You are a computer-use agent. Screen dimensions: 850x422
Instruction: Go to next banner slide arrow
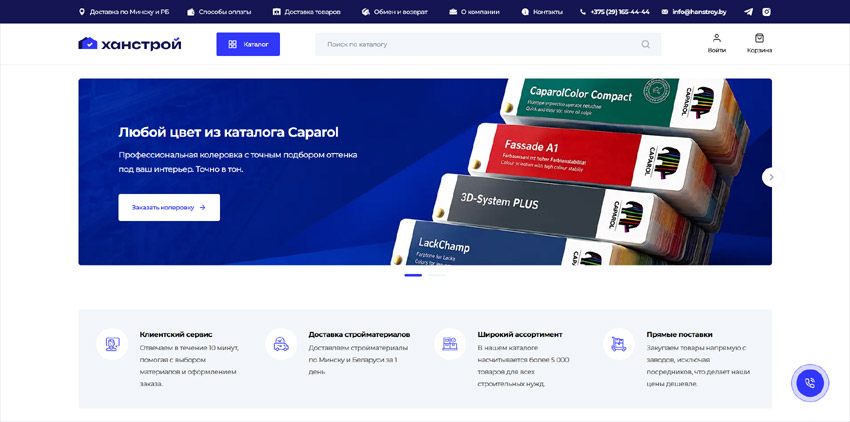coord(772,177)
